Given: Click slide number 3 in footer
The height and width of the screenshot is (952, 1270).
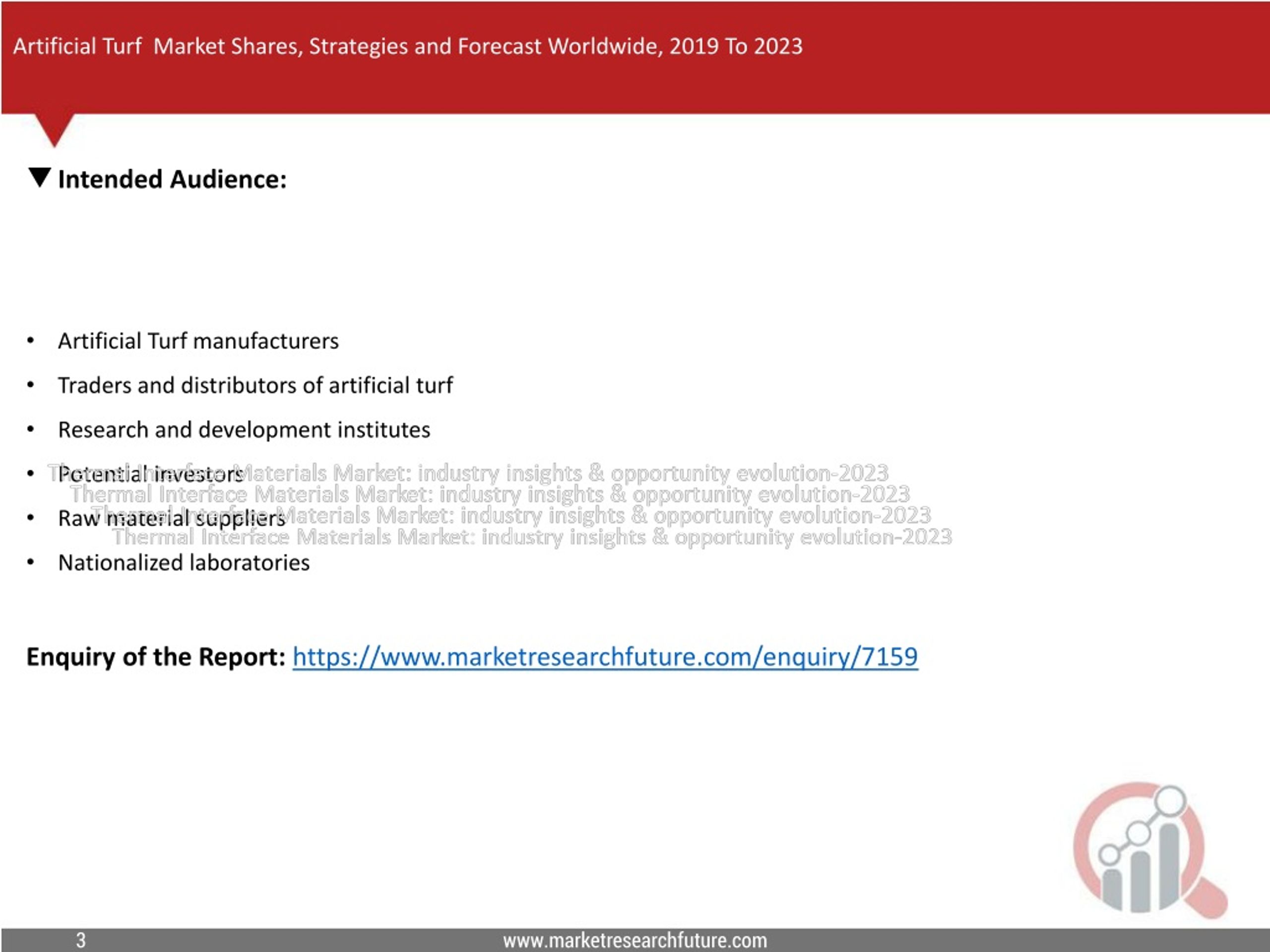Looking at the screenshot, I should click(81, 941).
